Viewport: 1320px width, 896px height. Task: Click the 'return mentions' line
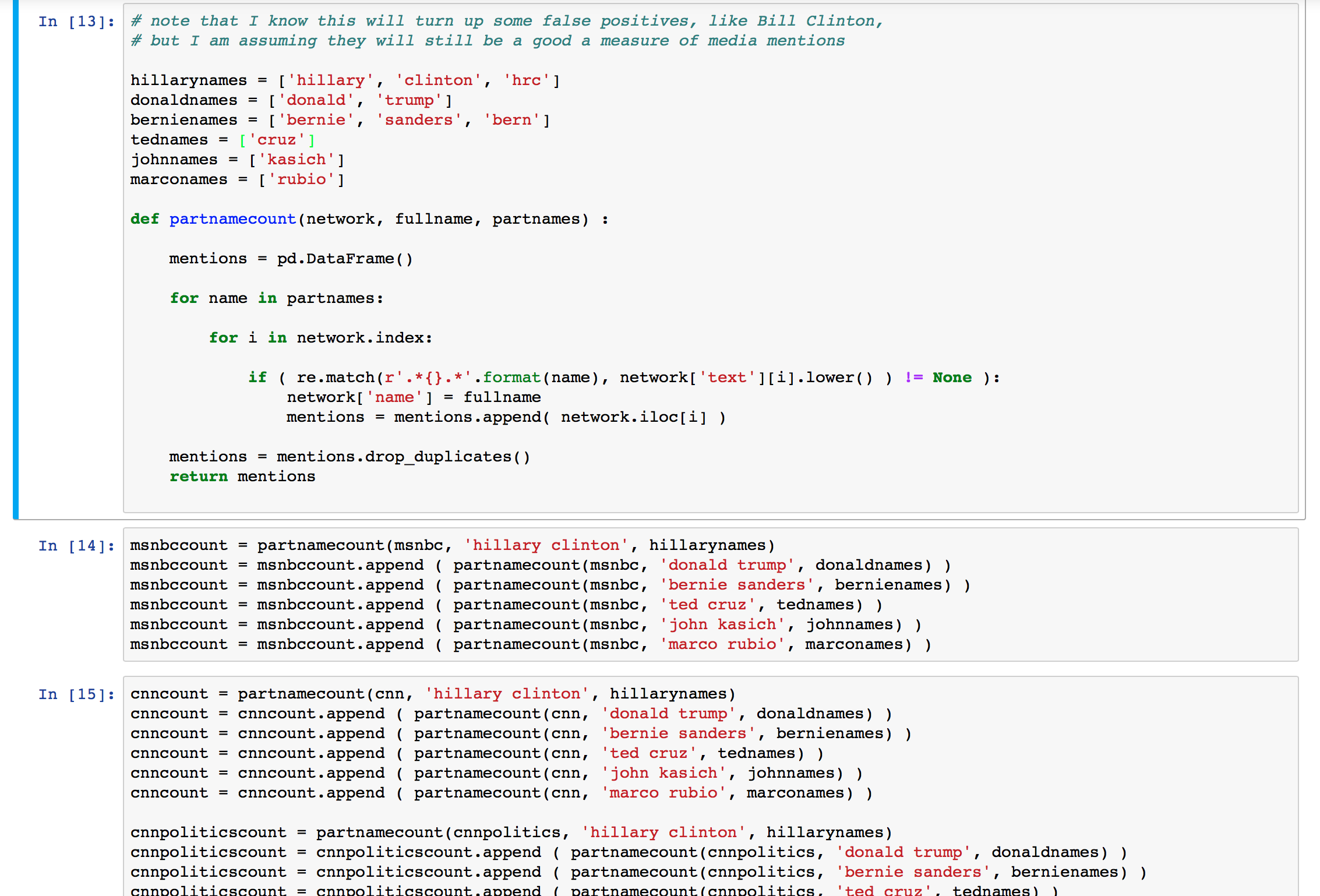pyautogui.click(x=242, y=477)
